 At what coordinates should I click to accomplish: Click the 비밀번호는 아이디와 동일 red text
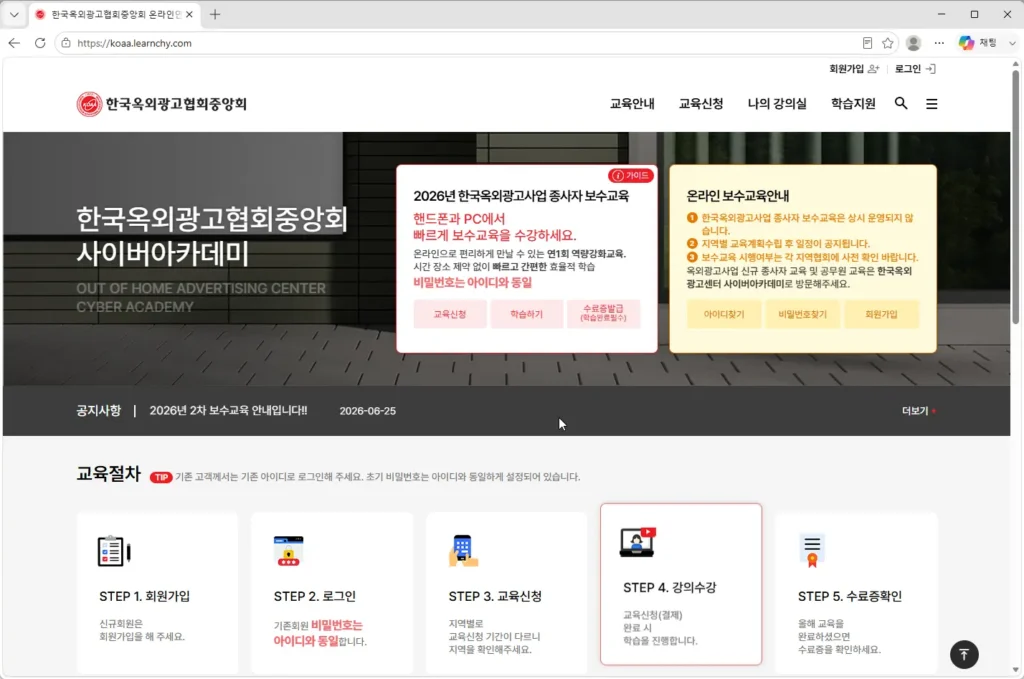[x=472, y=282]
